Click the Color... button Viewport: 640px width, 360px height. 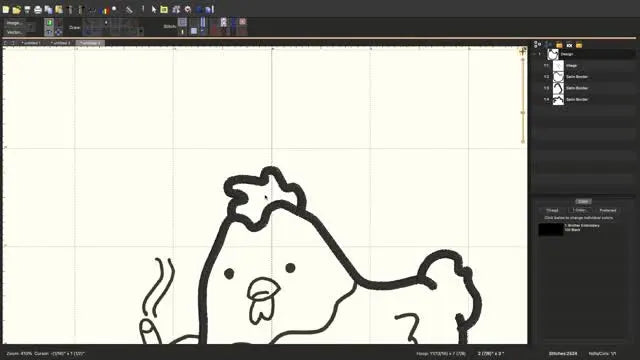coord(580,210)
